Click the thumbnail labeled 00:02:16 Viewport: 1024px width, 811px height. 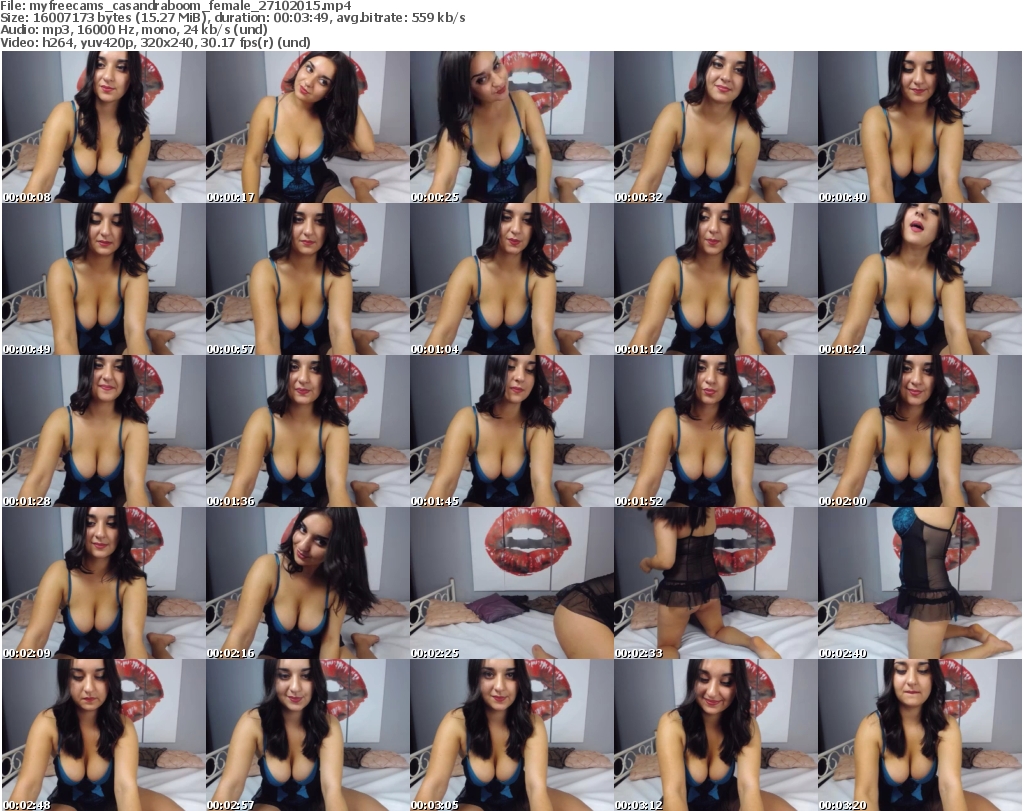point(308,583)
